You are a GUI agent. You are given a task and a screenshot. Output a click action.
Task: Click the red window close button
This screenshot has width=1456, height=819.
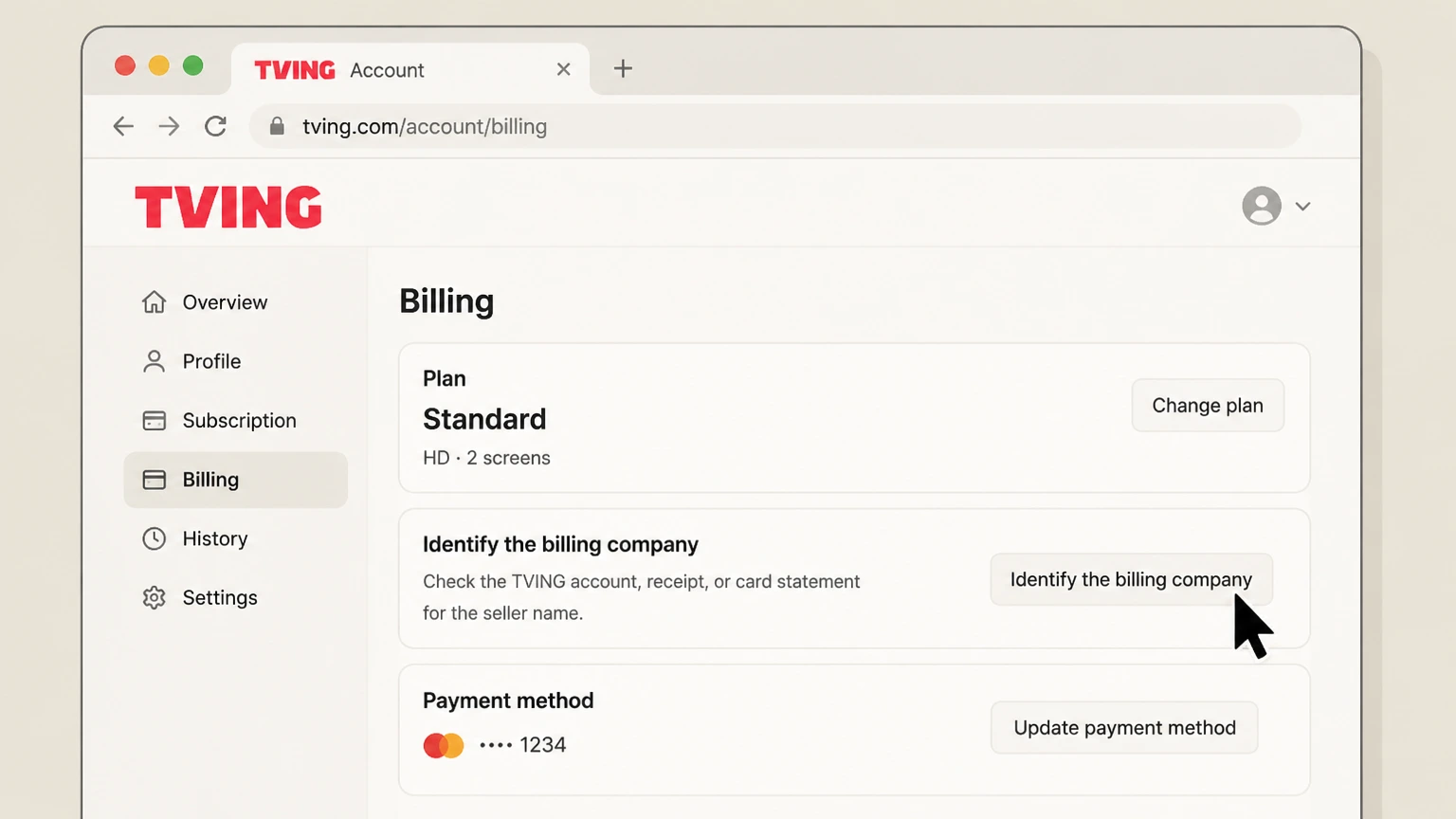125,65
